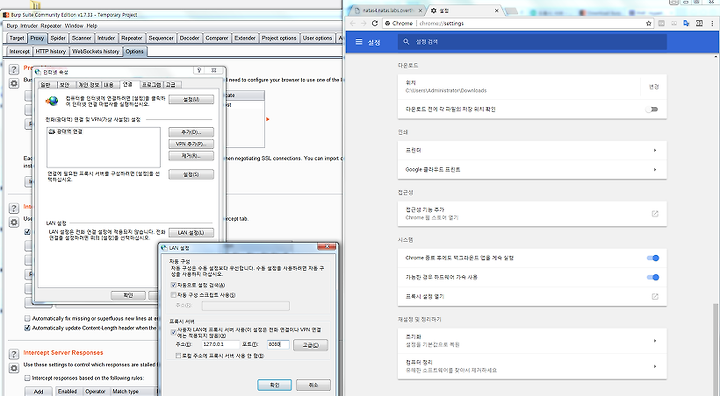
Task: Open help for Intercept Server Responses section
Action: [x=14, y=354]
